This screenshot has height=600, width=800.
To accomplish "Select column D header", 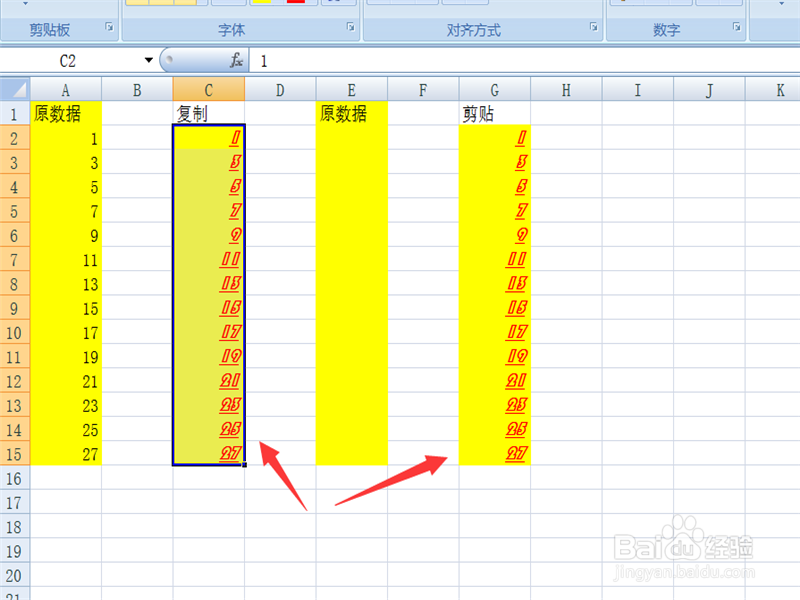I will 280,90.
